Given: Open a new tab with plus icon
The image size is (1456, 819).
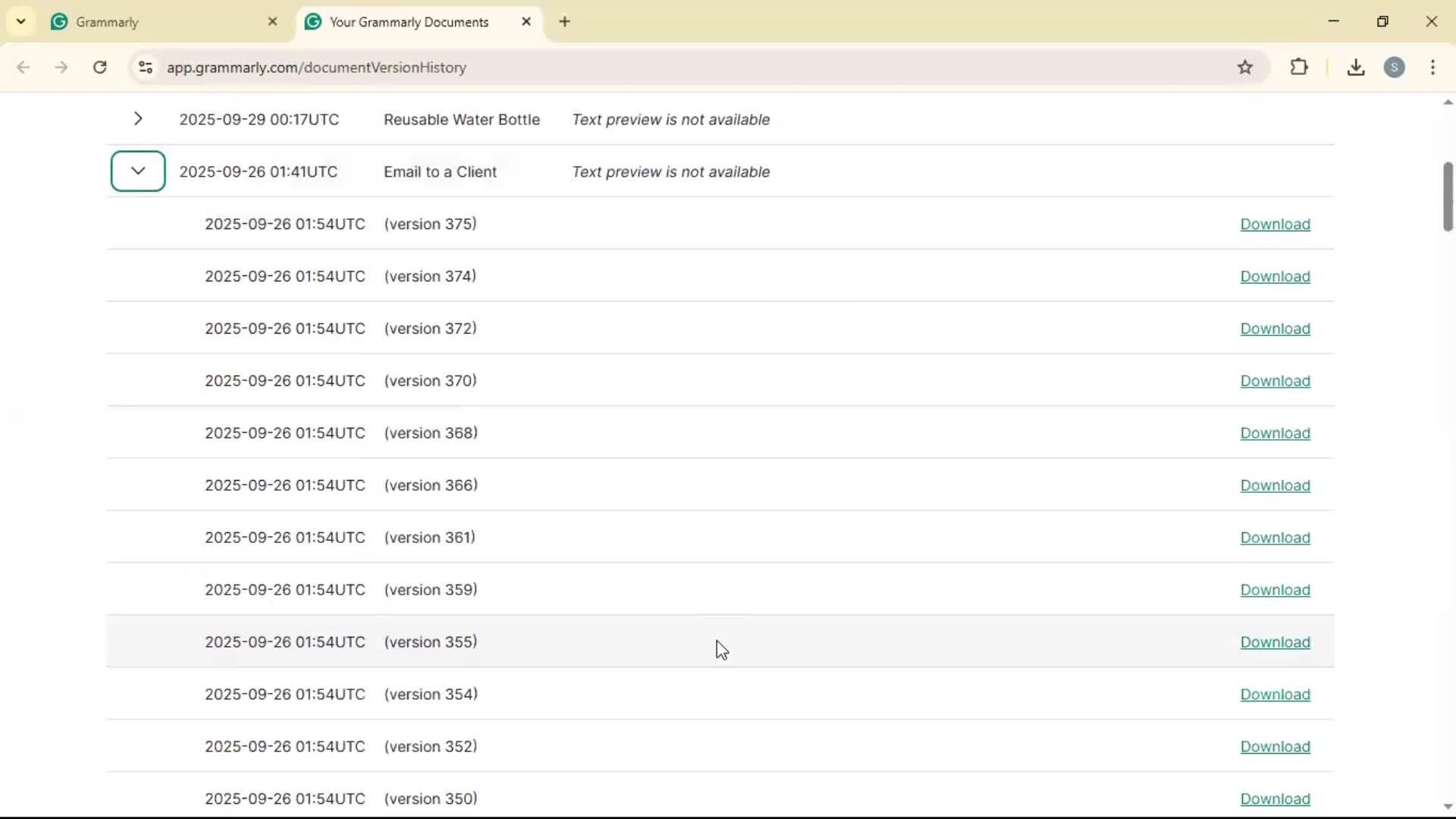Looking at the screenshot, I should click(x=564, y=22).
